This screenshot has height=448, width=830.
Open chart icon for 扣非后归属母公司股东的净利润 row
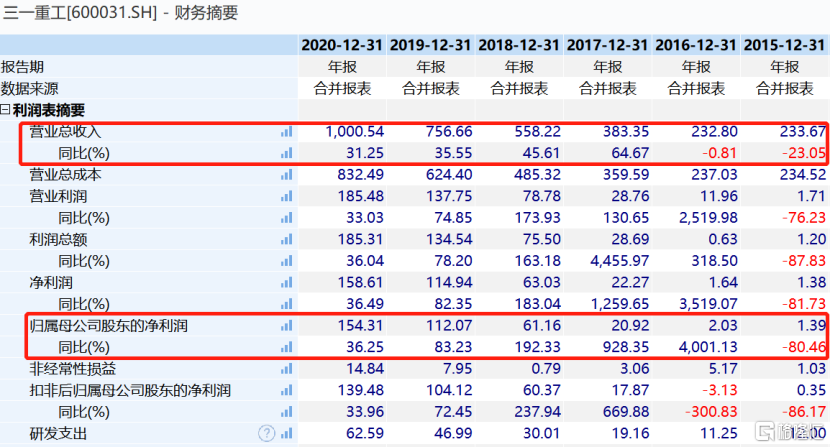(x=286, y=391)
